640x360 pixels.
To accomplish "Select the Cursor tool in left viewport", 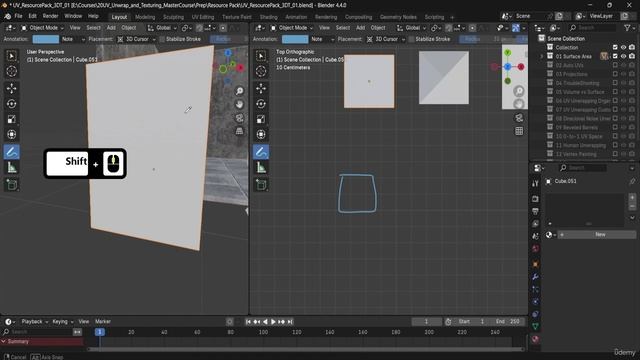I will click(11, 71).
